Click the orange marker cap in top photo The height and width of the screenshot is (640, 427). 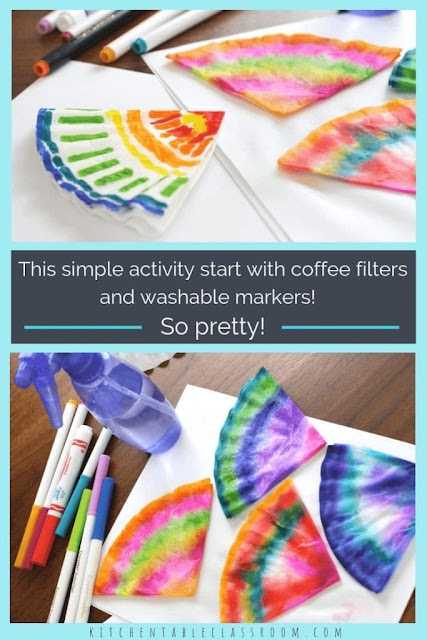click(108, 54)
